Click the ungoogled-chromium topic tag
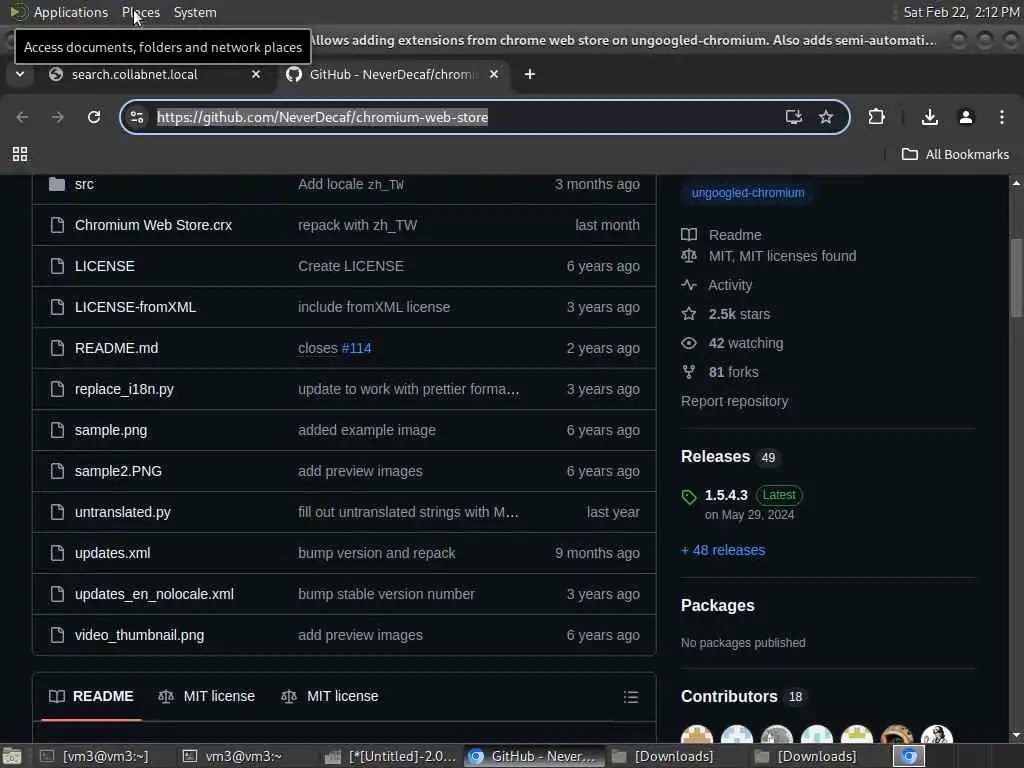The width and height of the screenshot is (1024, 768). (748, 193)
